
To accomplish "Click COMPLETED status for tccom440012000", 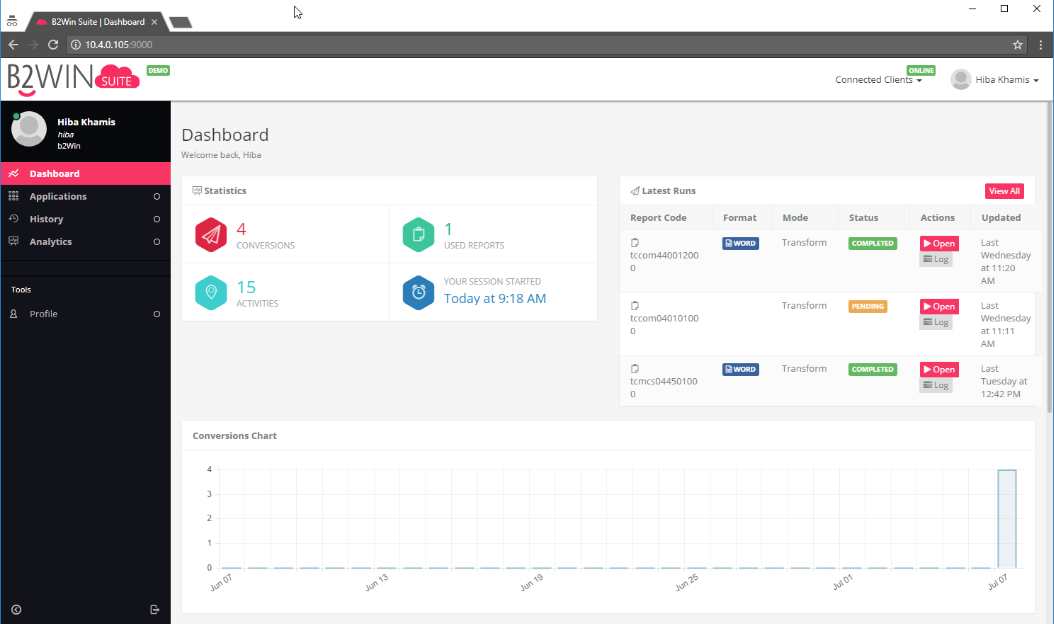I will (x=873, y=243).
